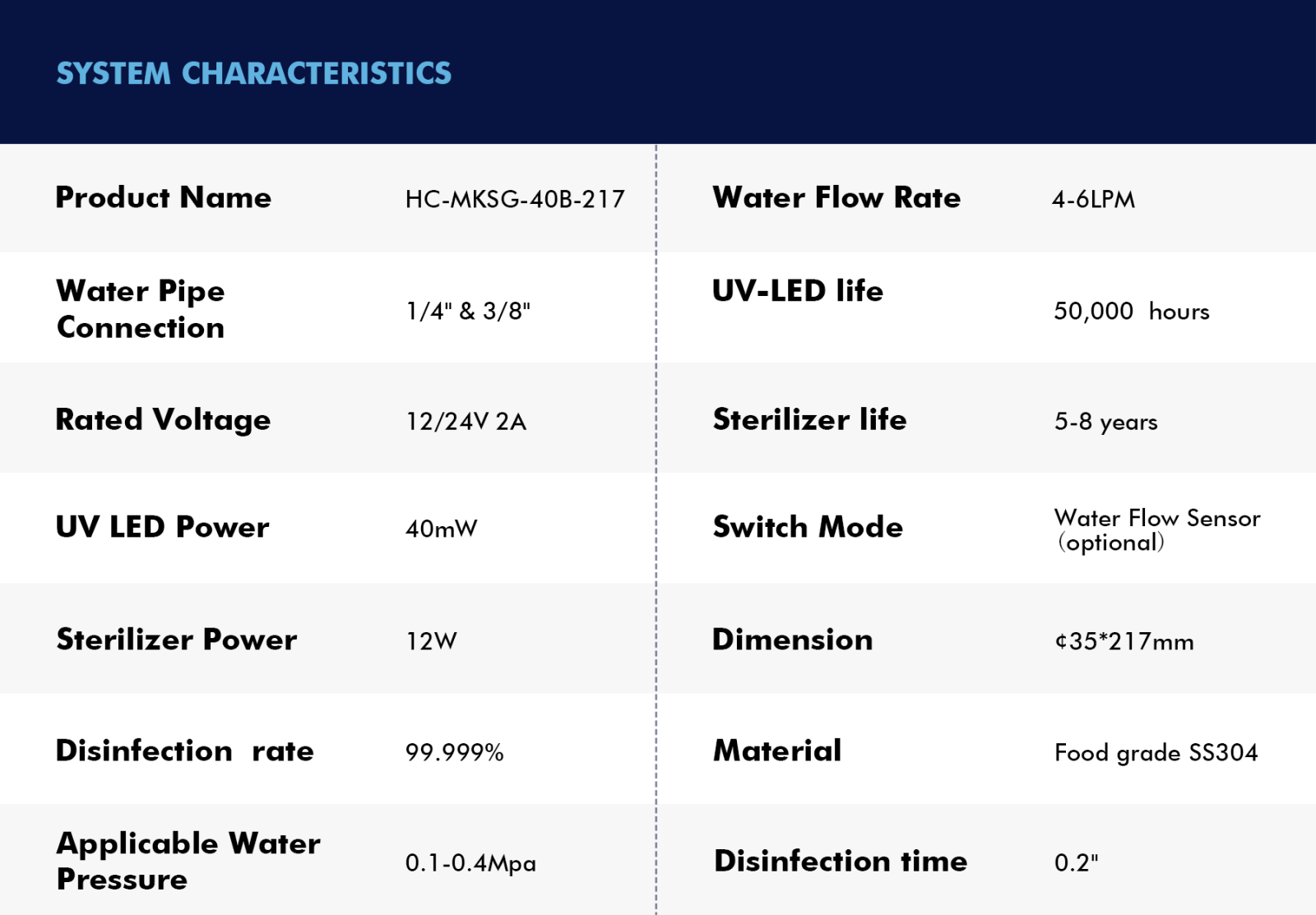Select the 1/4" & 3/8" value
Screen dimensions: 1316x915
pyautogui.click(x=468, y=312)
